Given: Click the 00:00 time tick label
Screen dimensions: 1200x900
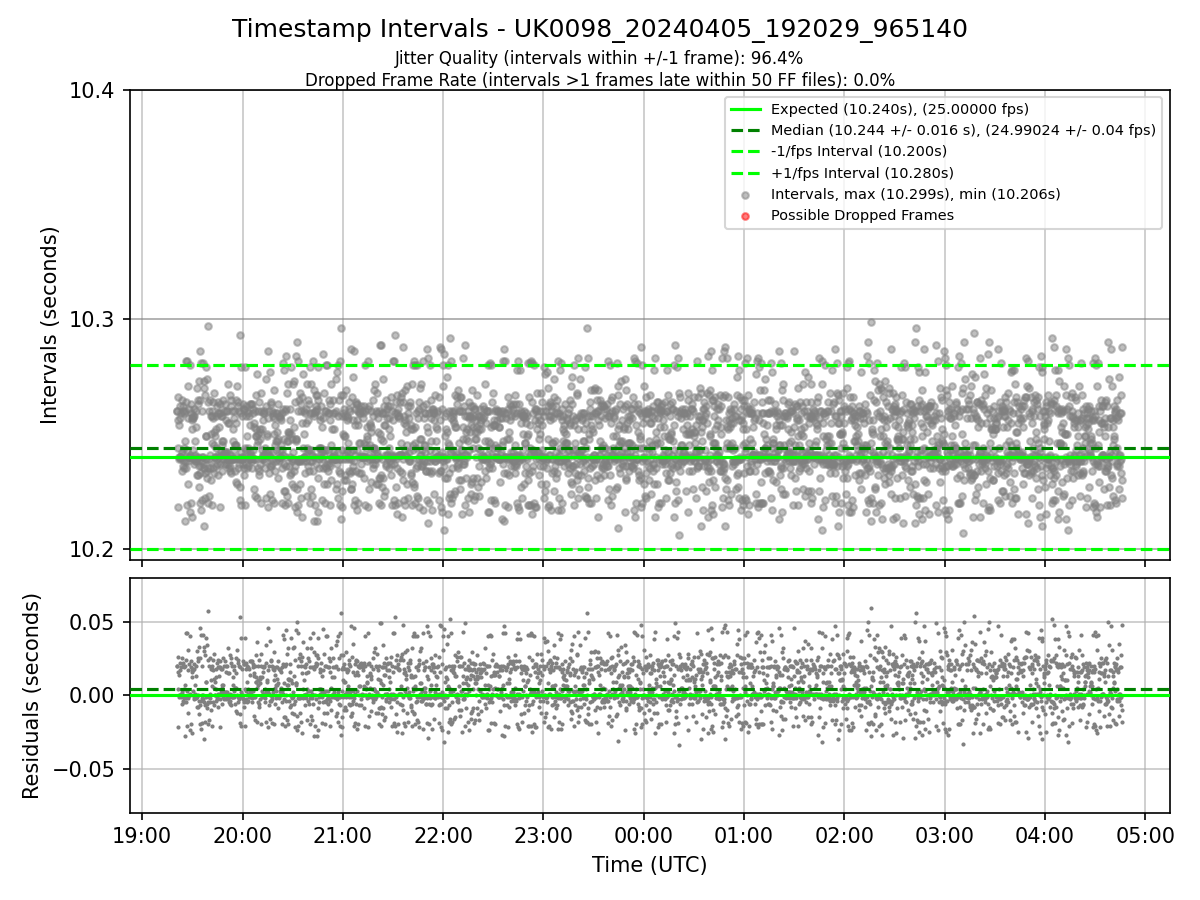Looking at the screenshot, I should pyautogui.click(x=643, y=835).
